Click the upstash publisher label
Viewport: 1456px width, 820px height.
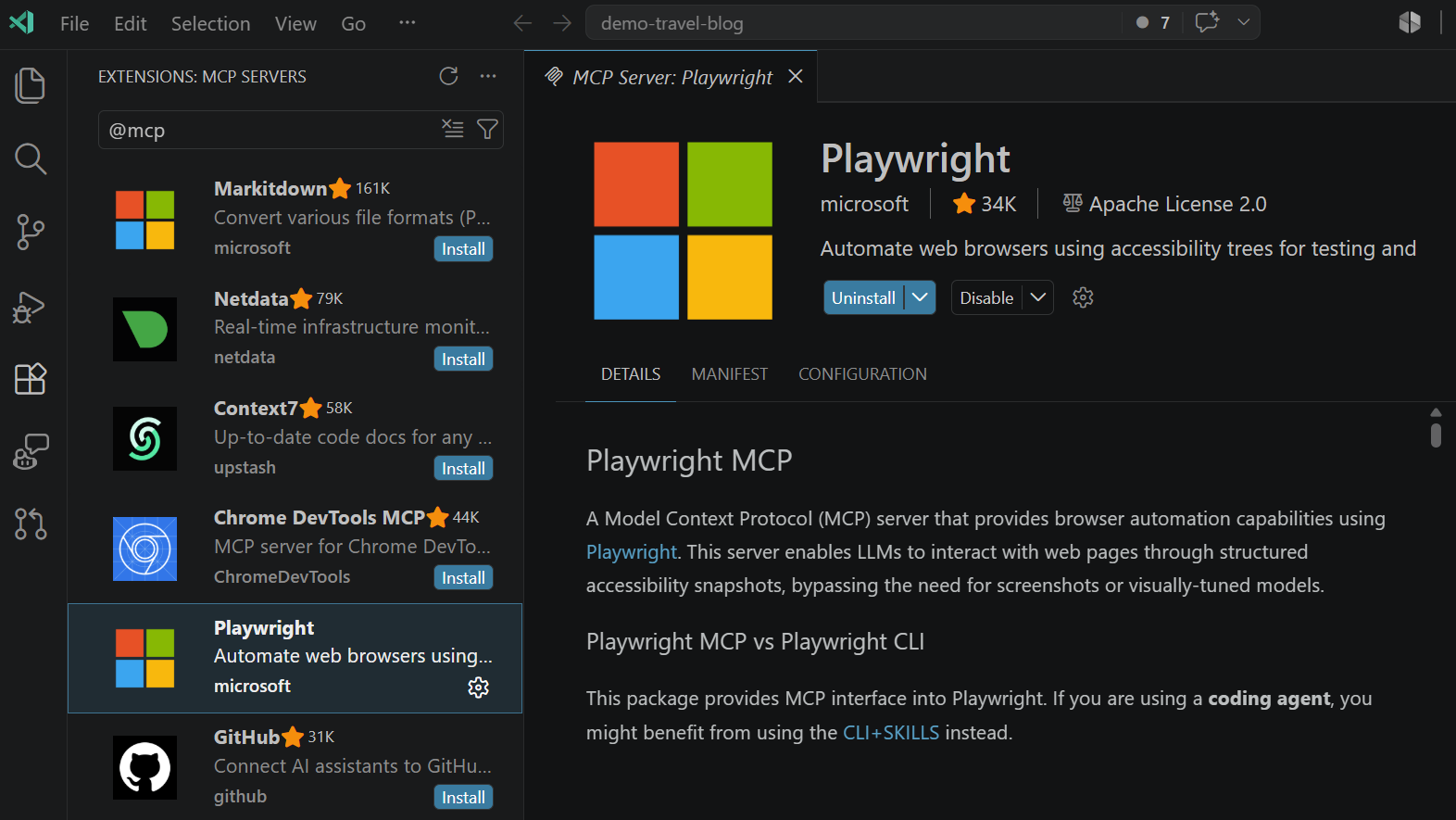tap(245, 468)
